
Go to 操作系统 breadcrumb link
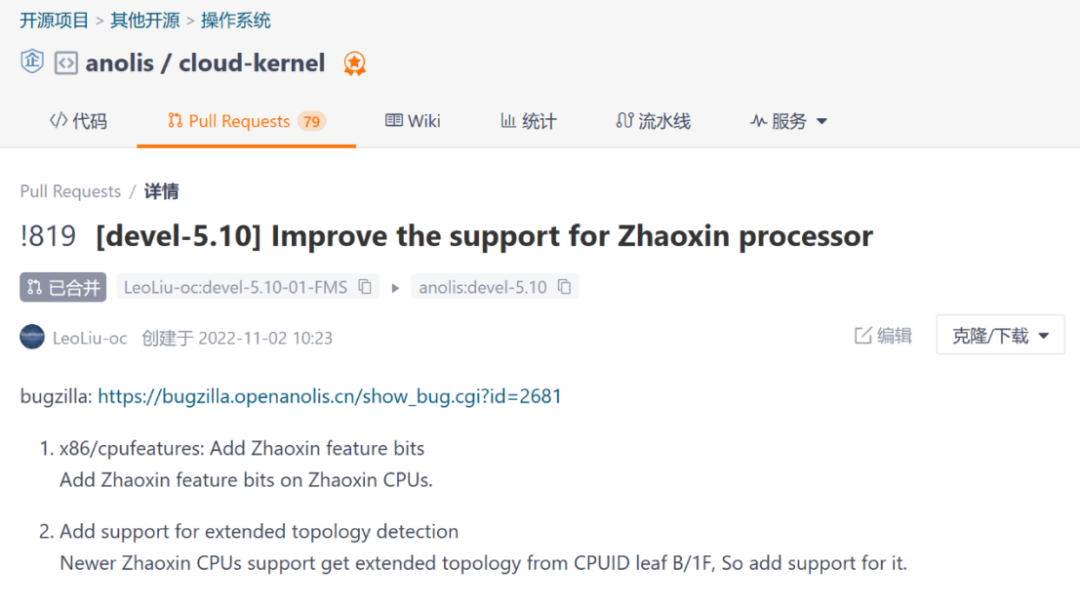236,21
